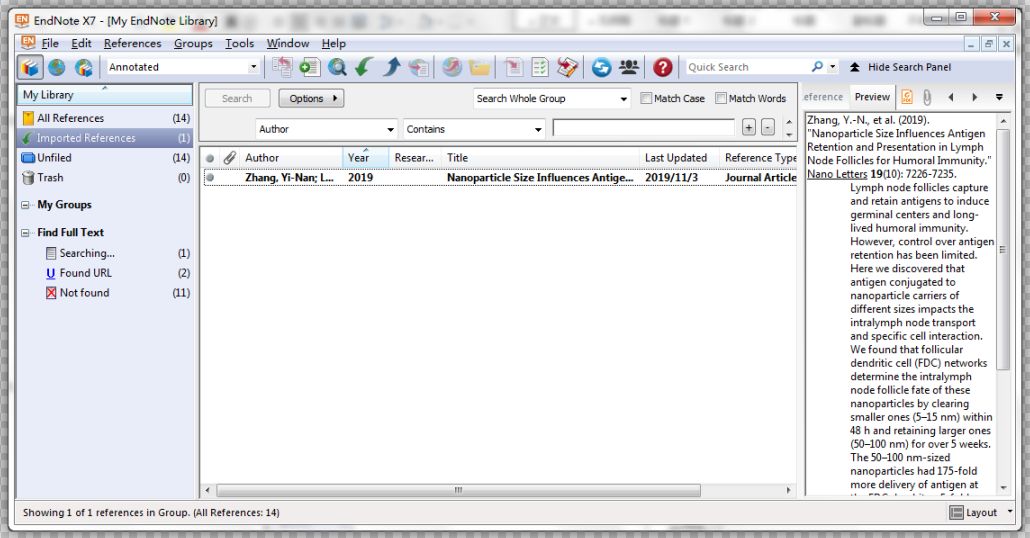1030x538 pixels.
Task: Switch to Local Library Mode icon
Action: pos(30,67)
